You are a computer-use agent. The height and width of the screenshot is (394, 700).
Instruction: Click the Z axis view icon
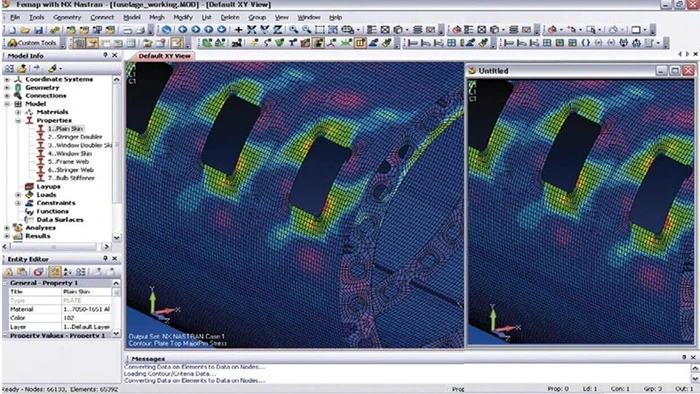coord(277,30)
